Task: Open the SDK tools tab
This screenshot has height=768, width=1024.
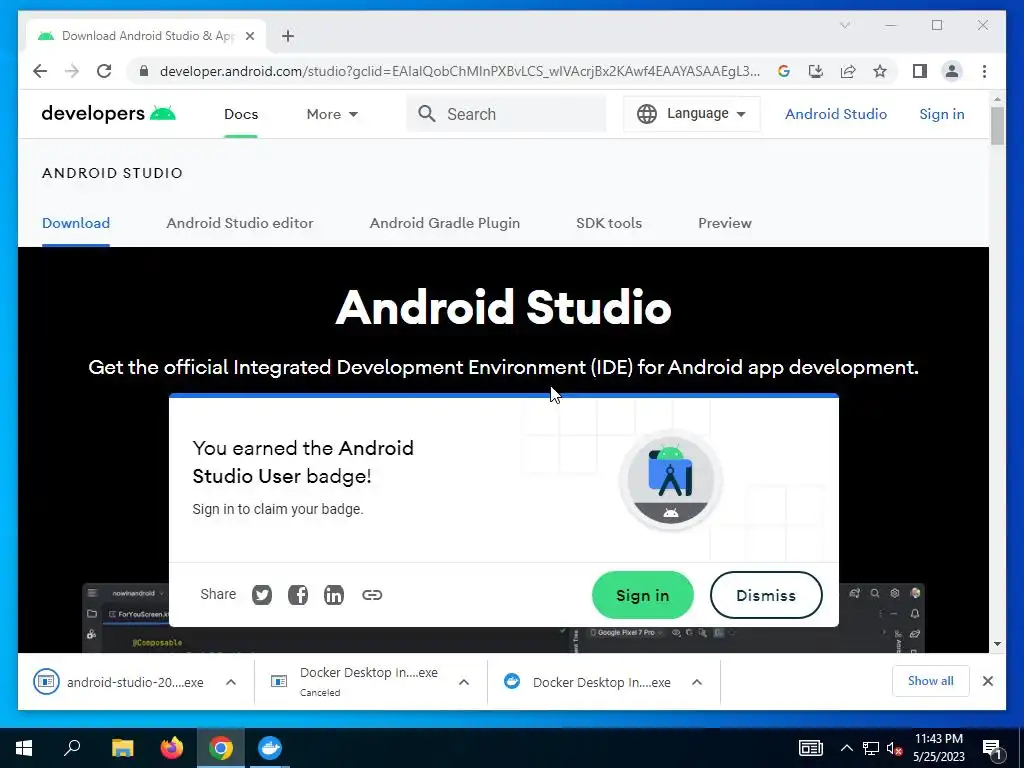Action: coord(609,223)
